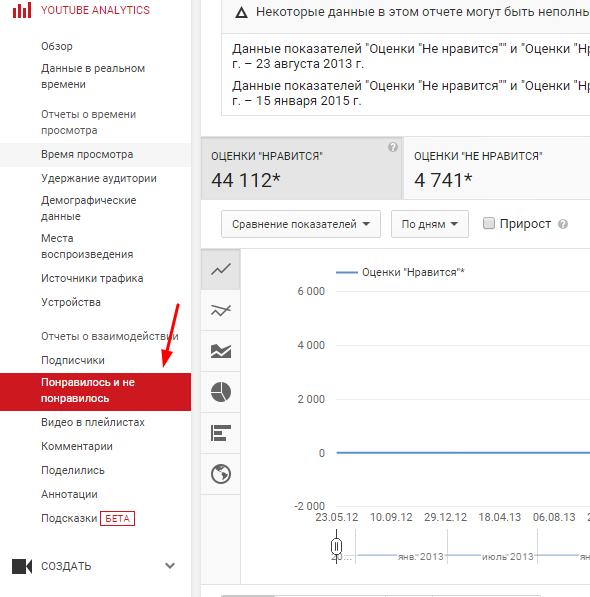Click the 4 000 y-axis label
Image resolution: width=590 pixels, height=597 pixels.
point(311,345)
